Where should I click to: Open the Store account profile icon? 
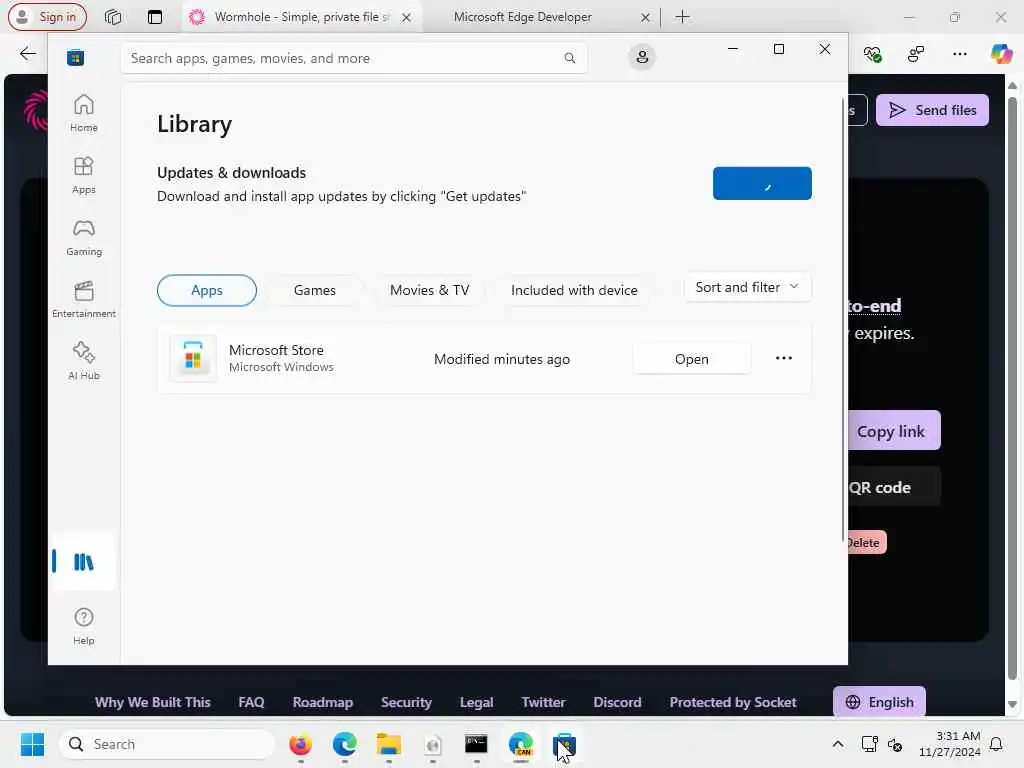[x=642, y=57]
